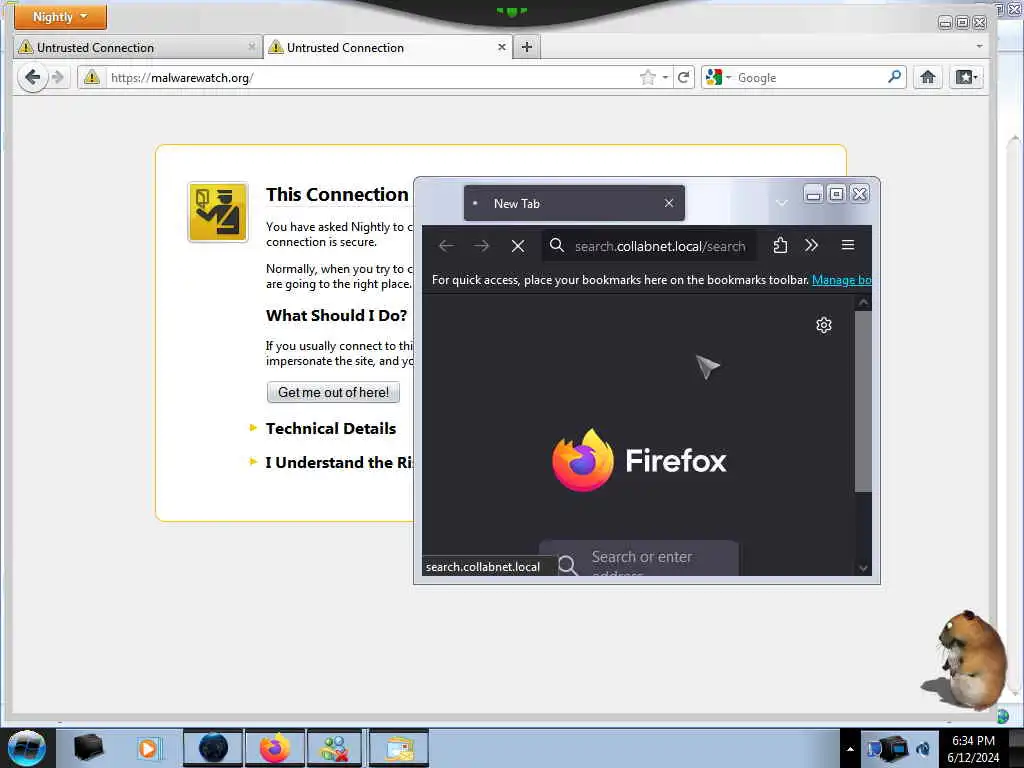This screenshot has height=768, width=1024.
Task: Click the search magnifier icon in Nightly
Action: coord(895,77)
